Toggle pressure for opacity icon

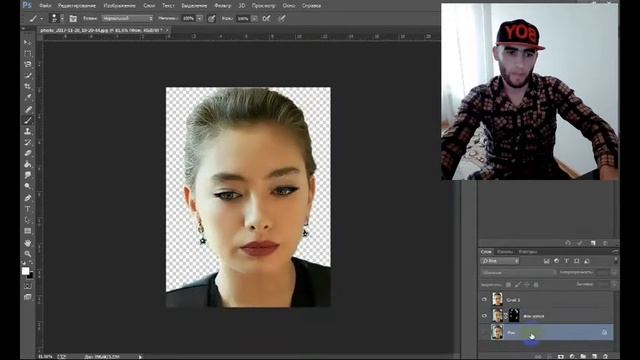click(211, 18)
